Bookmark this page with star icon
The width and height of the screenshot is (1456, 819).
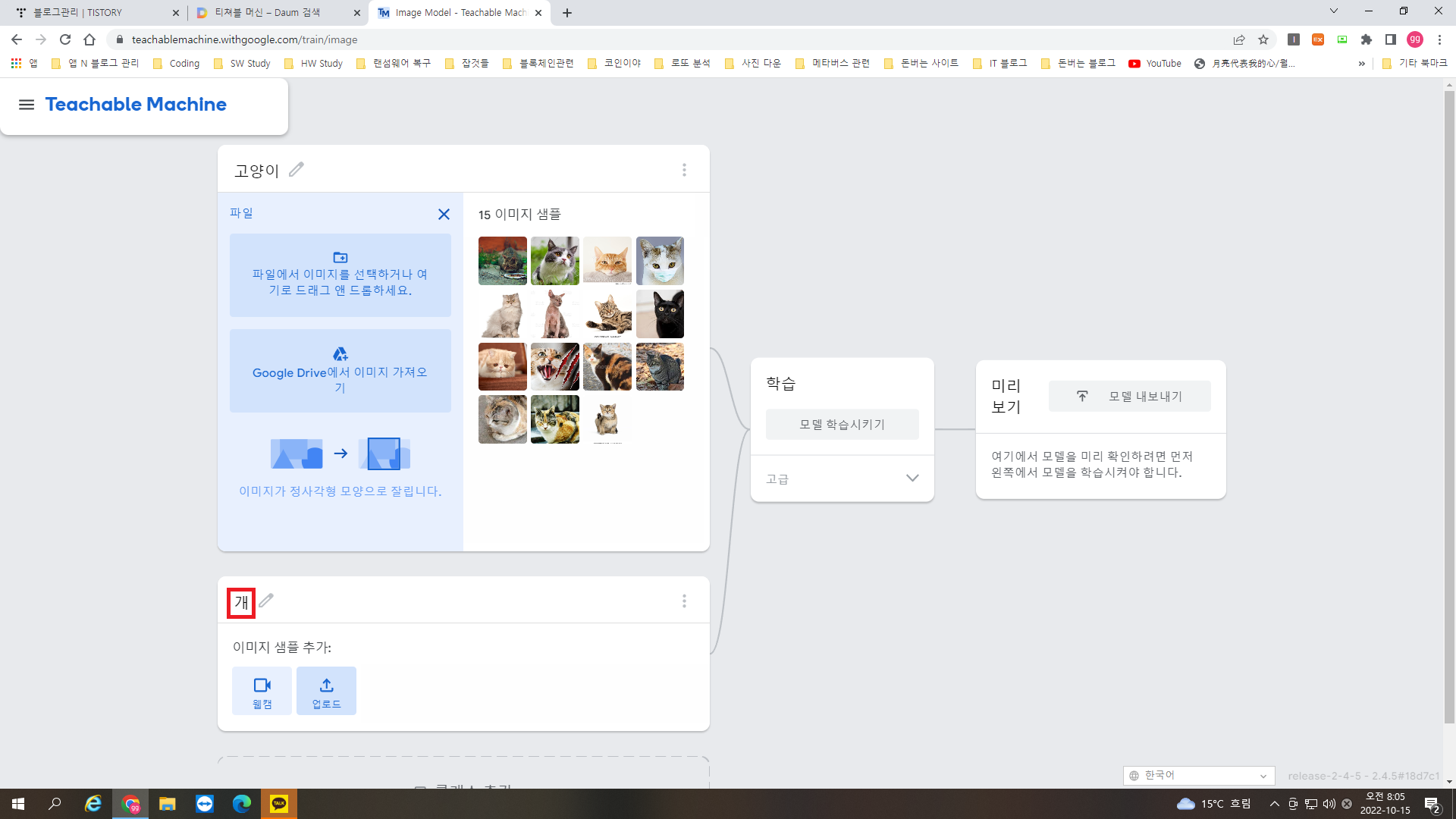point(1263,39)
